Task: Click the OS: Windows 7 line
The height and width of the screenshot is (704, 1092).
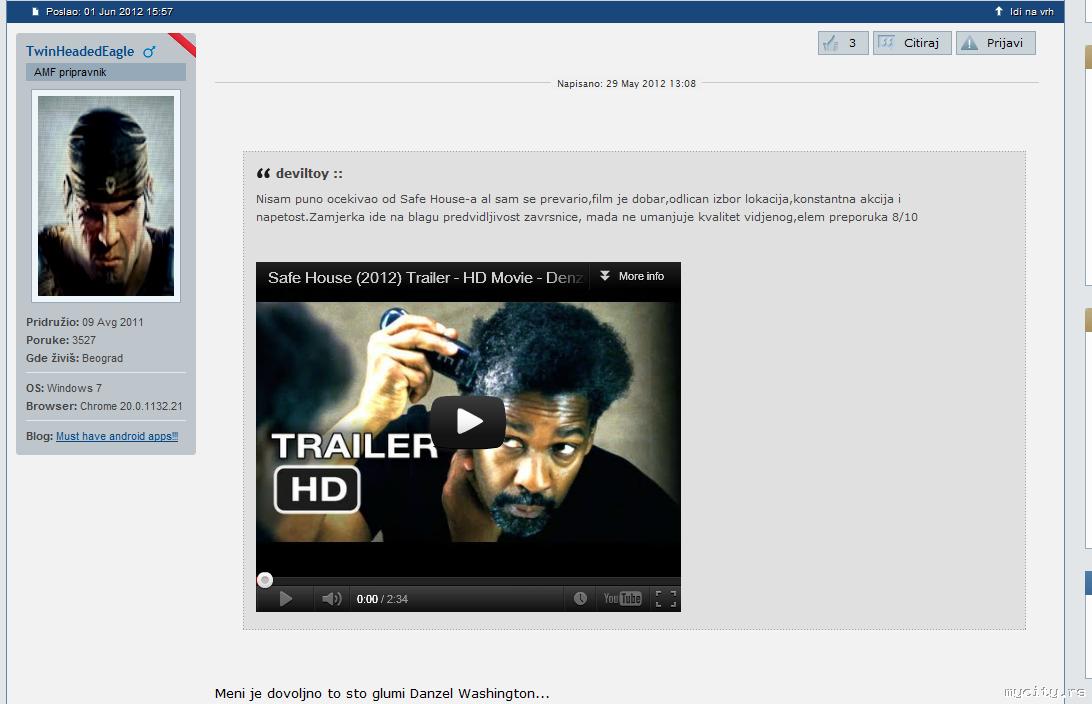Action: click(64, 388)
